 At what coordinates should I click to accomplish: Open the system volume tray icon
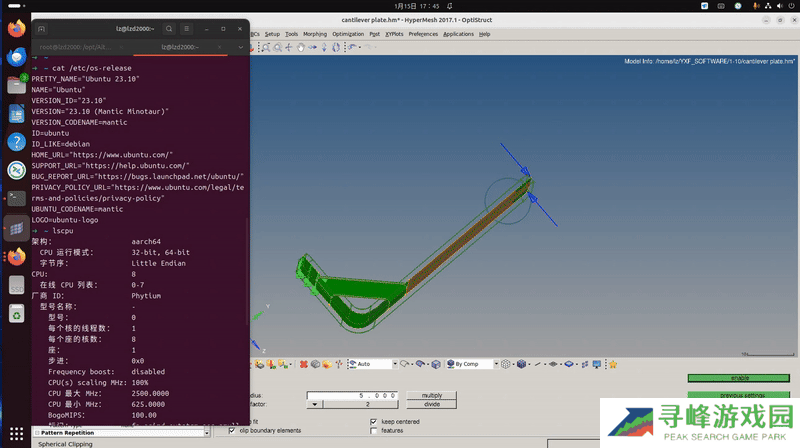tap(780, 6)
